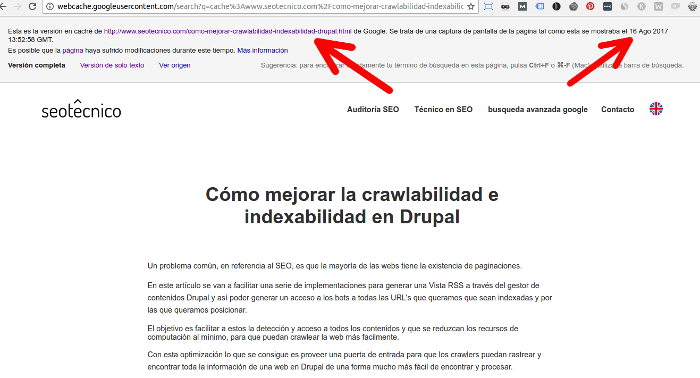
Task: Click the dark navy square extension icon
Action: pos(607,7)
